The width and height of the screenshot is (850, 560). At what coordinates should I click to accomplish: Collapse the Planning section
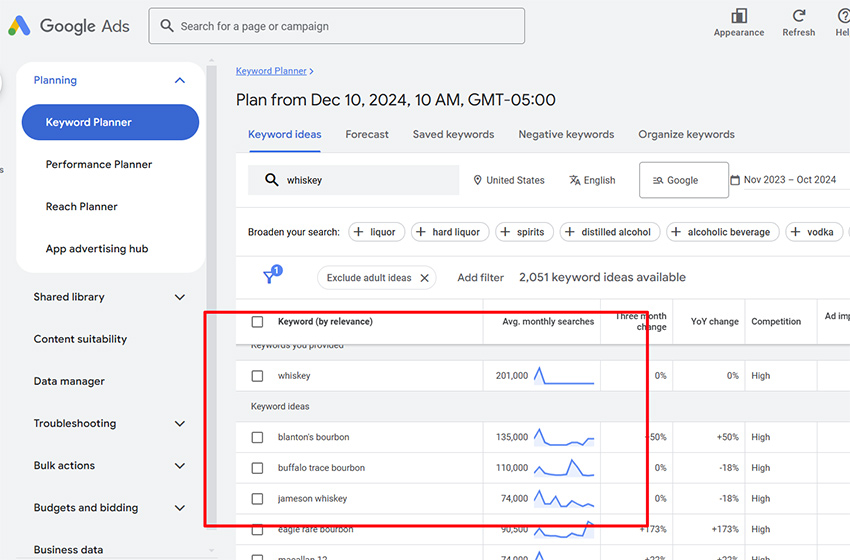(180, 81)
